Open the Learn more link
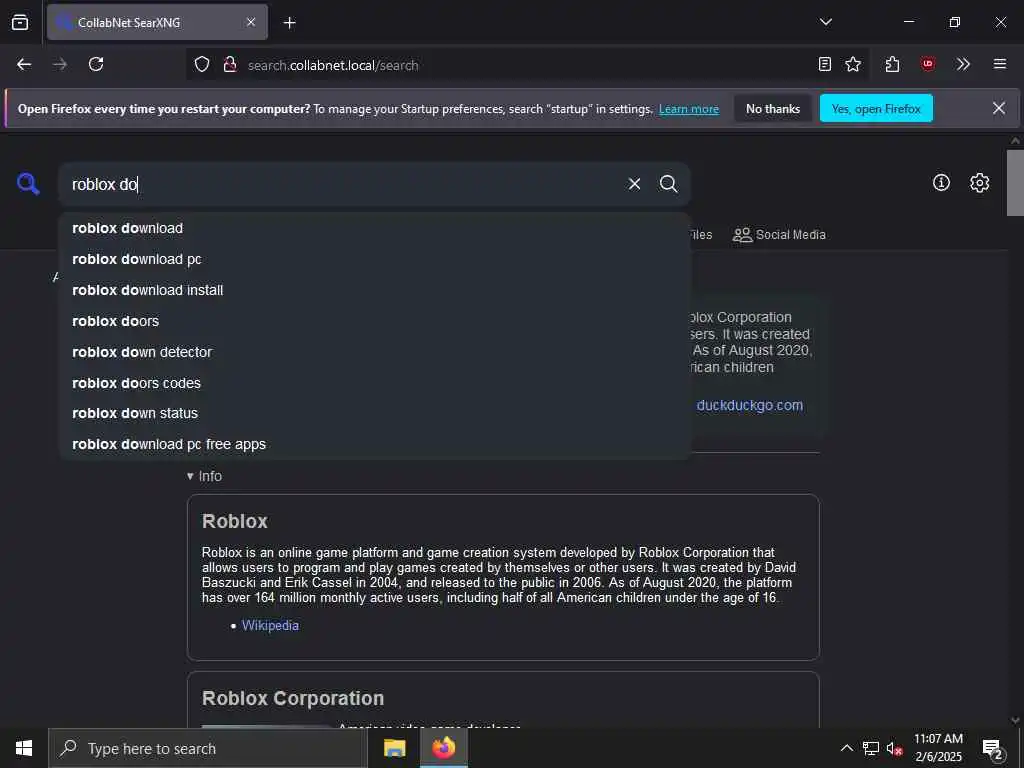 [x=689, y=110]
